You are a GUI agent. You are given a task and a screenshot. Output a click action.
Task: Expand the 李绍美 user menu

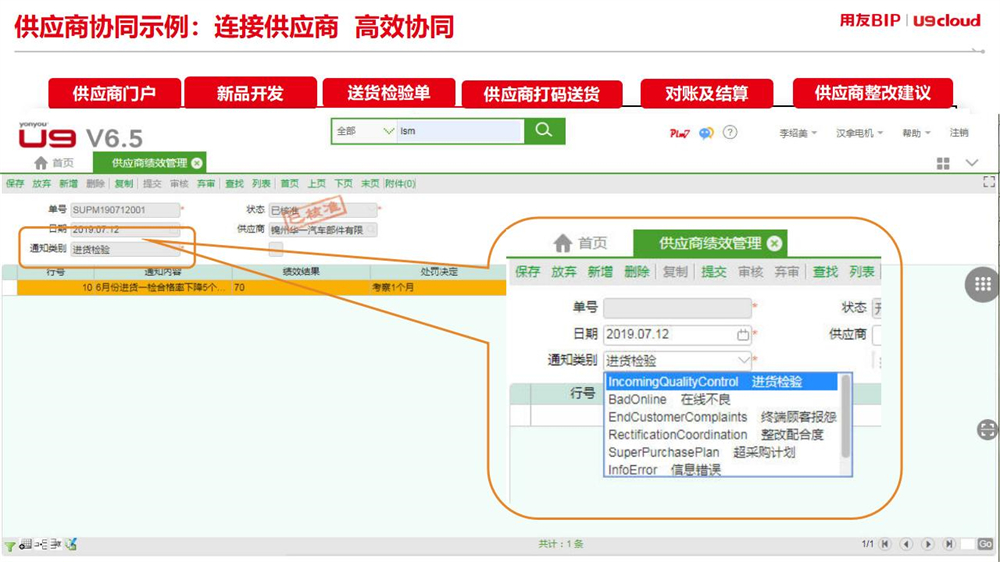(797, 133)
